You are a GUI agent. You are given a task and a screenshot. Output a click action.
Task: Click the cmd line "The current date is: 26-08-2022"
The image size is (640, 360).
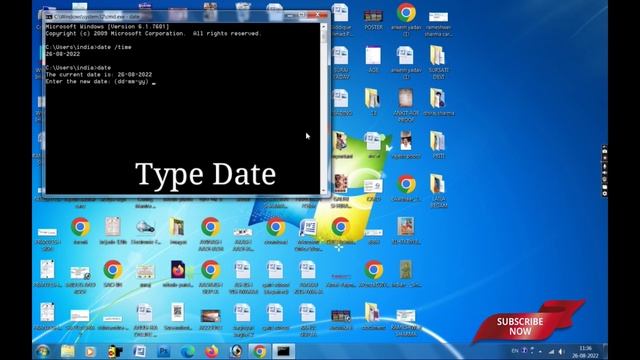tap(99, 75)
